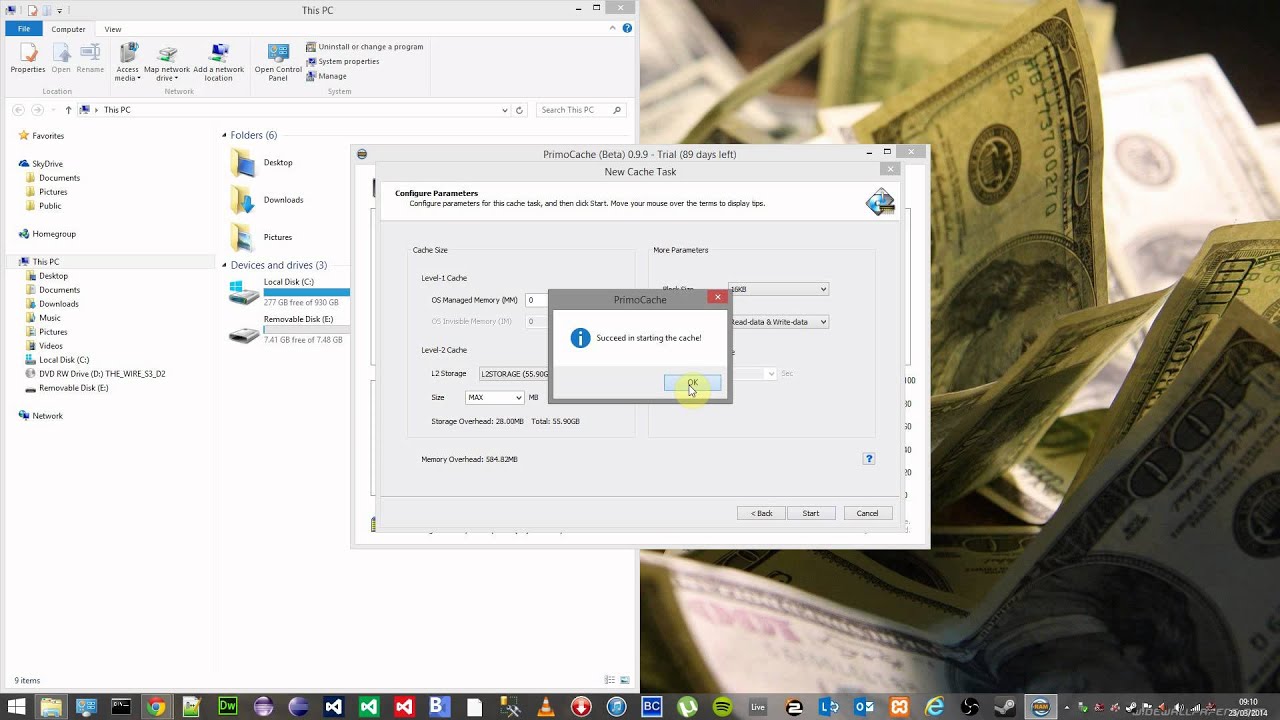Screen dimensions: 1280x720
Task: Click DVD RW Drive (D:) THE_WIRE_S3_D2
Action: tap(95, 374)
